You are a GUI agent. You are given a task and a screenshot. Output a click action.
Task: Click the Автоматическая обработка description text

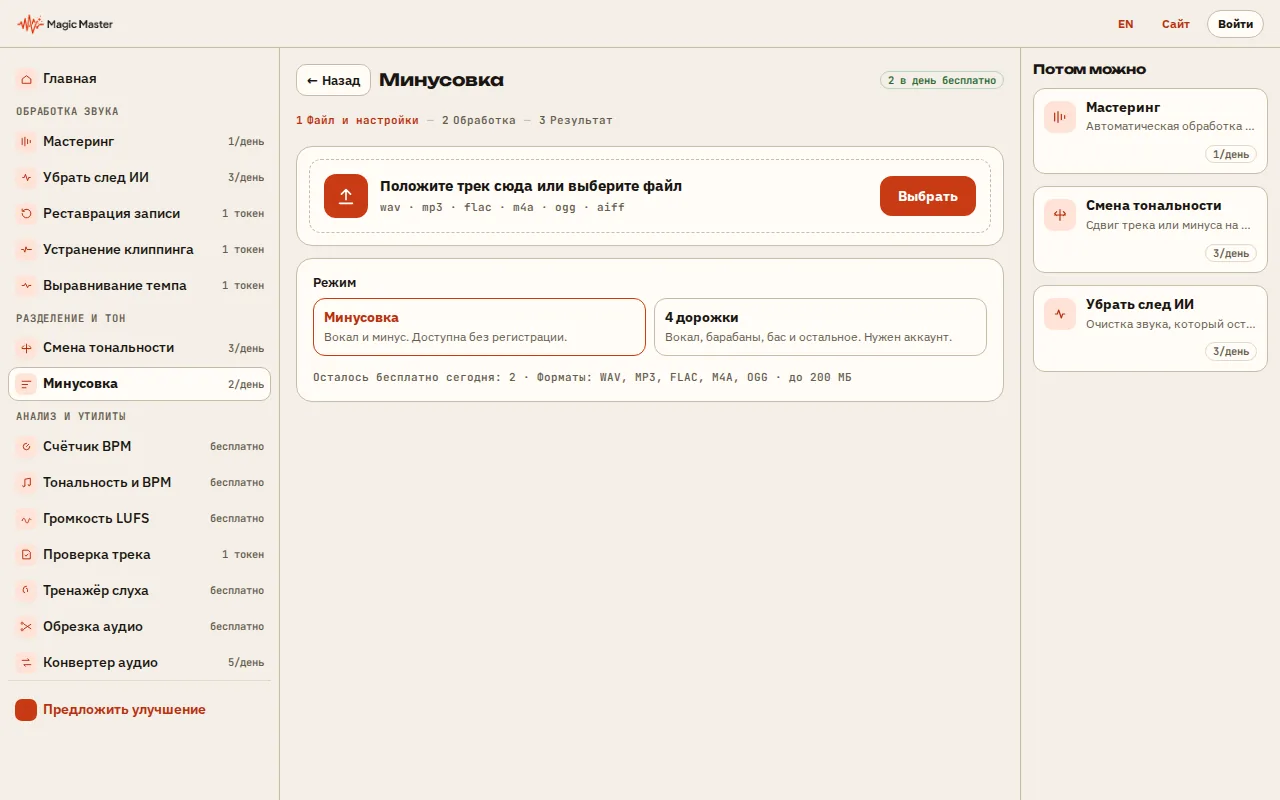click(x=1170, y=127)
